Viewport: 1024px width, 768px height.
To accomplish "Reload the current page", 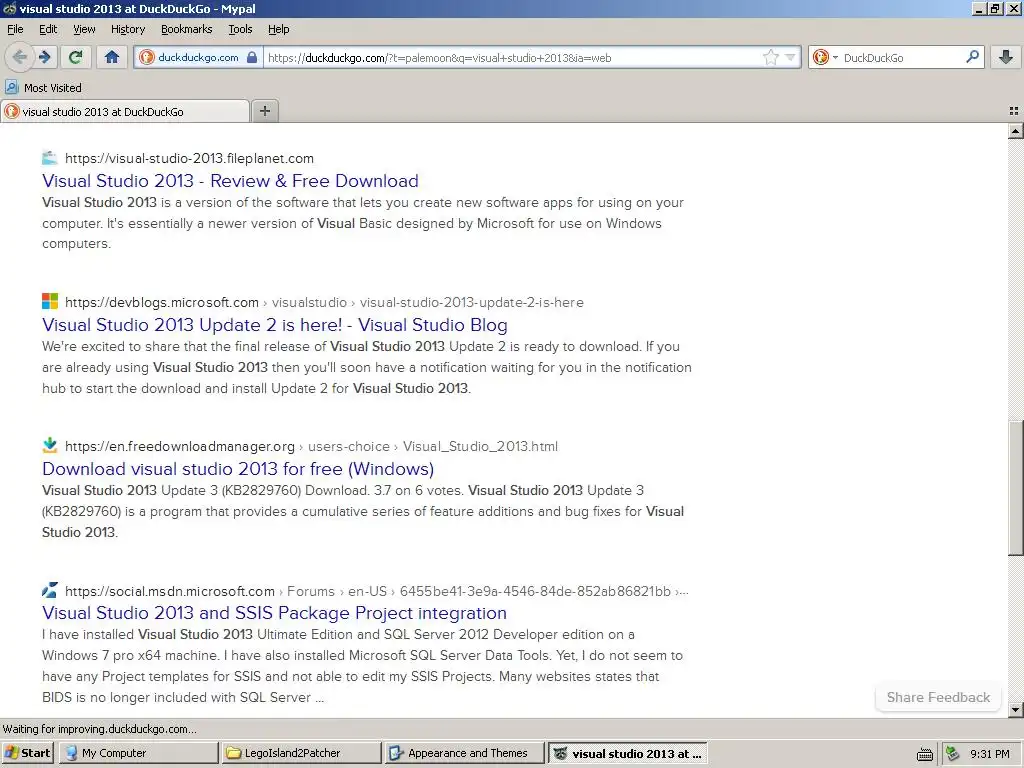I will click(x=75, y=57).
